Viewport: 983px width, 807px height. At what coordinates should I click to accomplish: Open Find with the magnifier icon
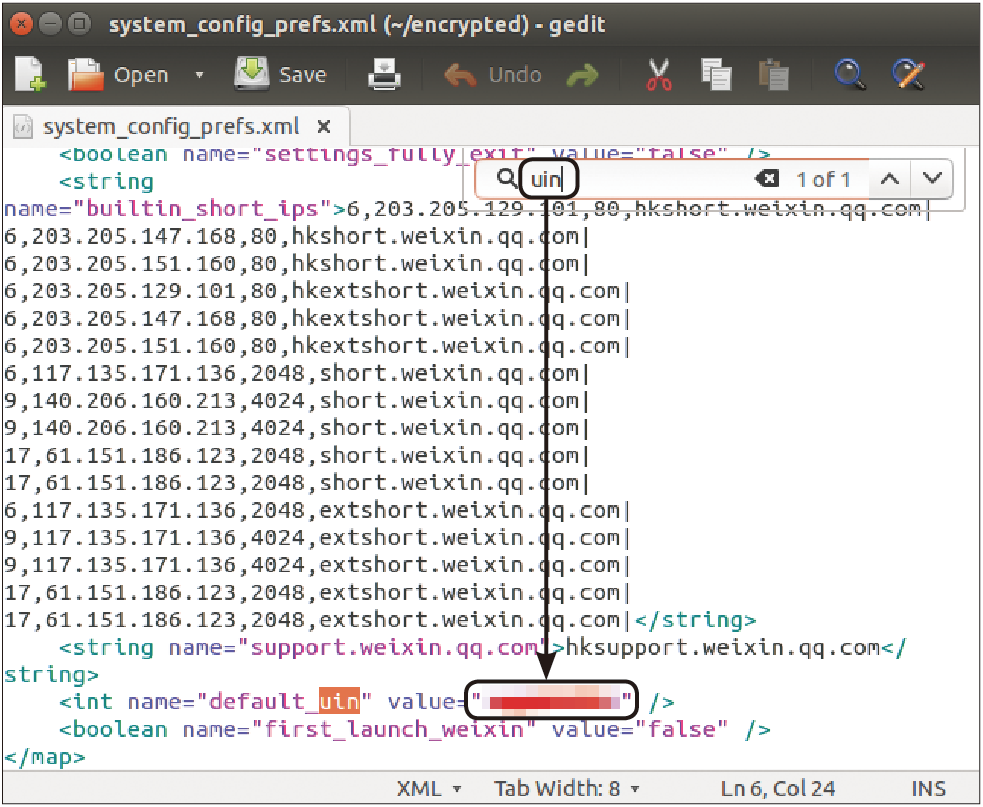[850, 75]
